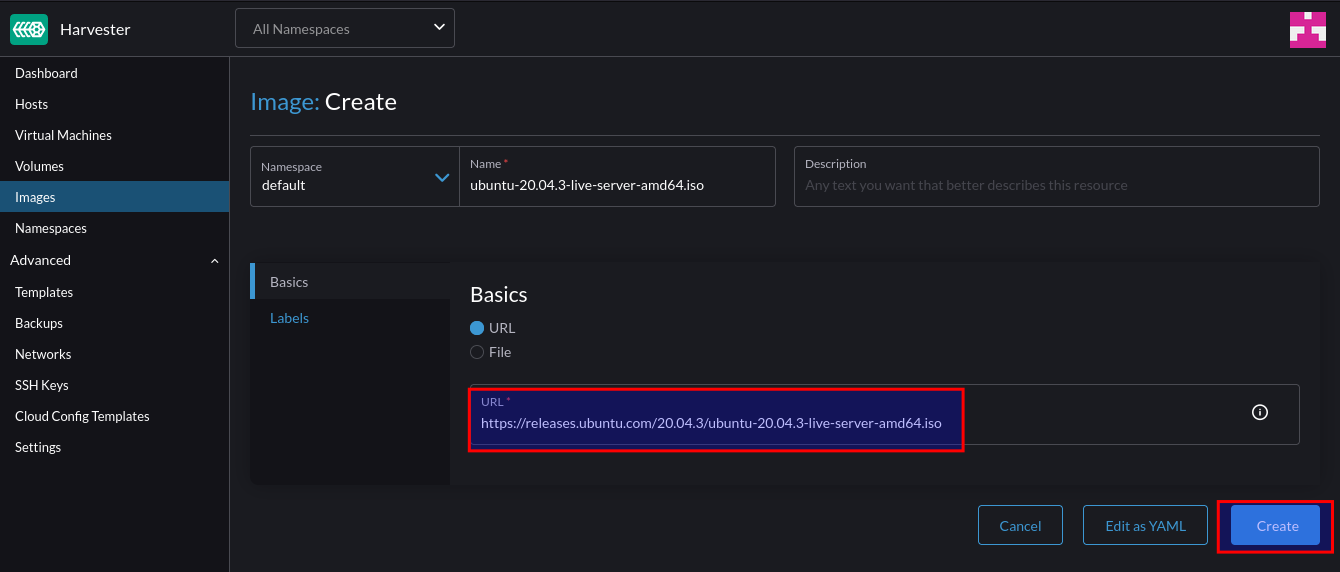Open the All Namespaces dropdown
The height and width of the screenshot is (572, 1340).
(x=345, y=28)
